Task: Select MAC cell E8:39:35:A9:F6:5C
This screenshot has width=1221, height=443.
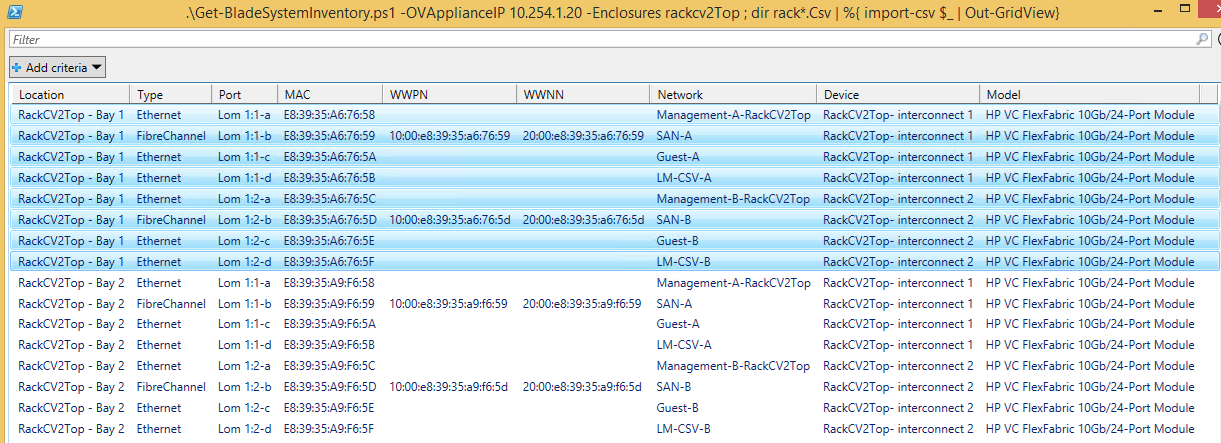Action: coord(330,366)
